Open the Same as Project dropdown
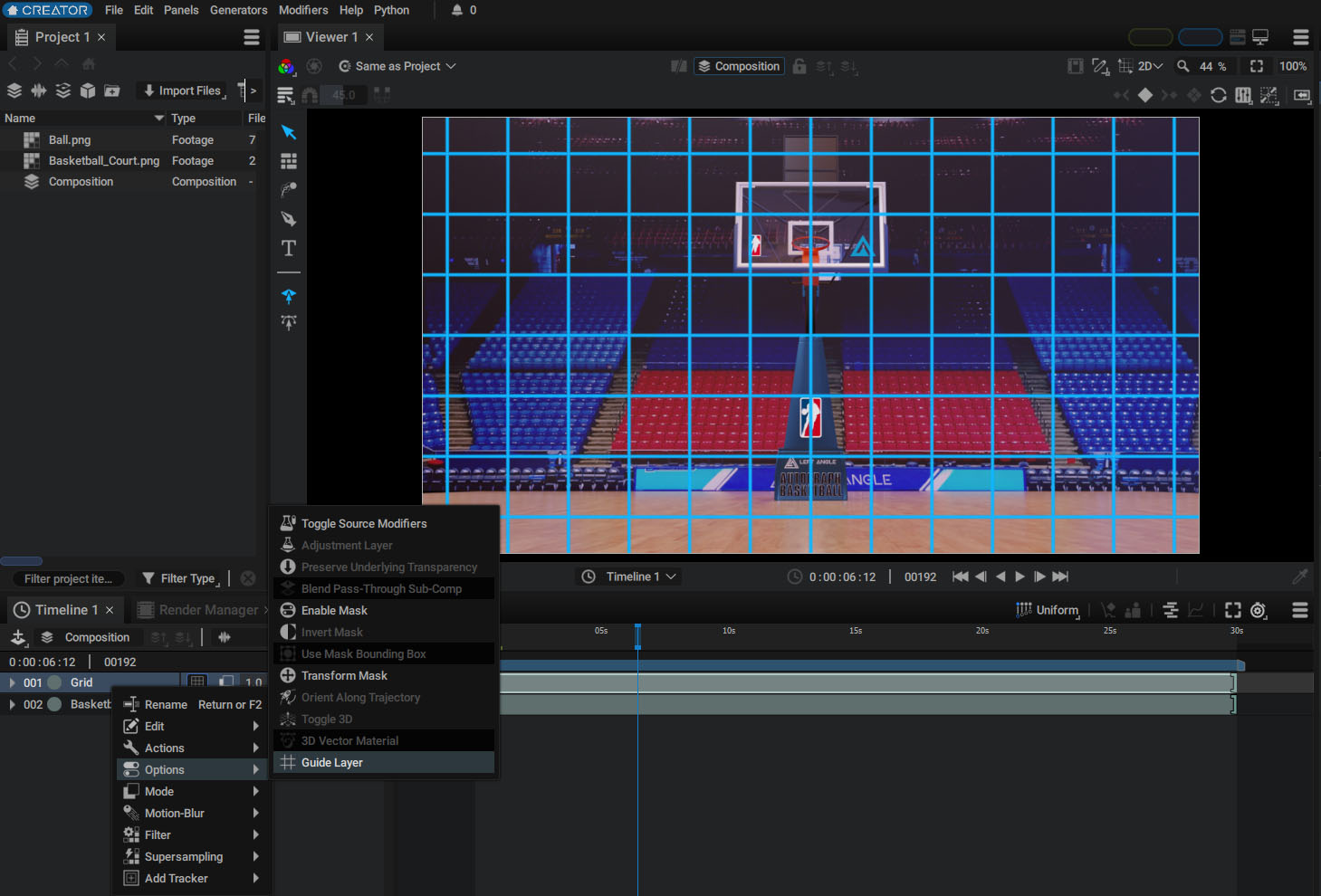Image resolution: width=1321 pixels, height=896 pixels. click(x=397, y=66)
